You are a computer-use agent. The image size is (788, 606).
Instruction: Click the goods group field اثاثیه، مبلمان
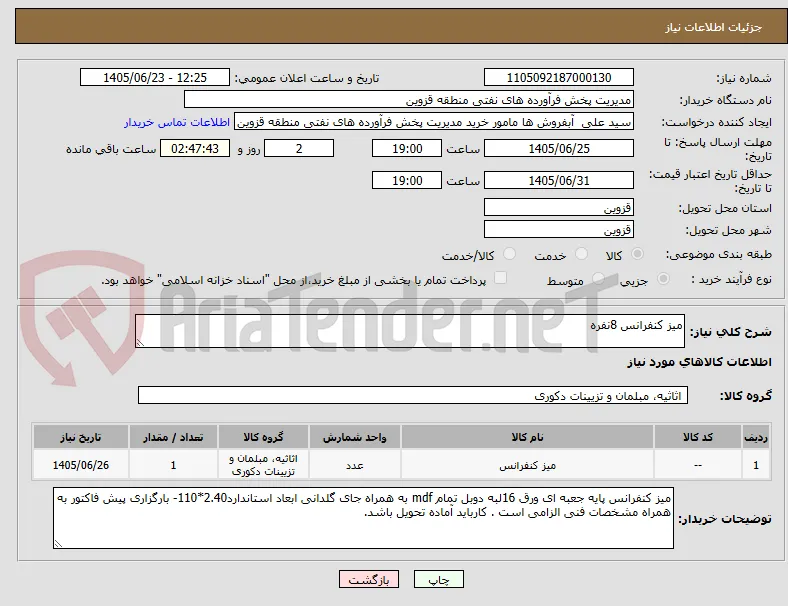tap(413, 395)
